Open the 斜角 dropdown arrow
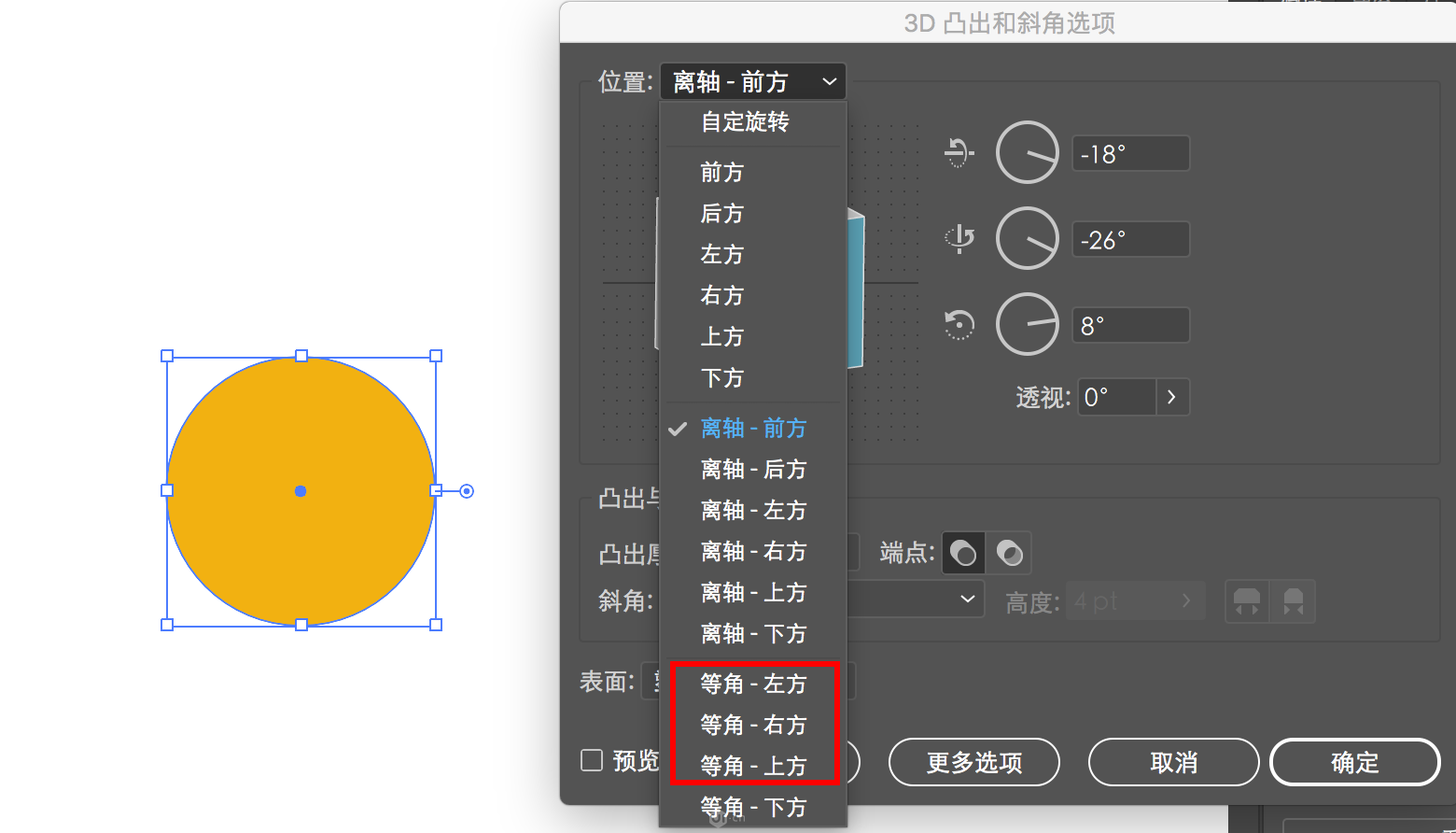 [967, 600]
